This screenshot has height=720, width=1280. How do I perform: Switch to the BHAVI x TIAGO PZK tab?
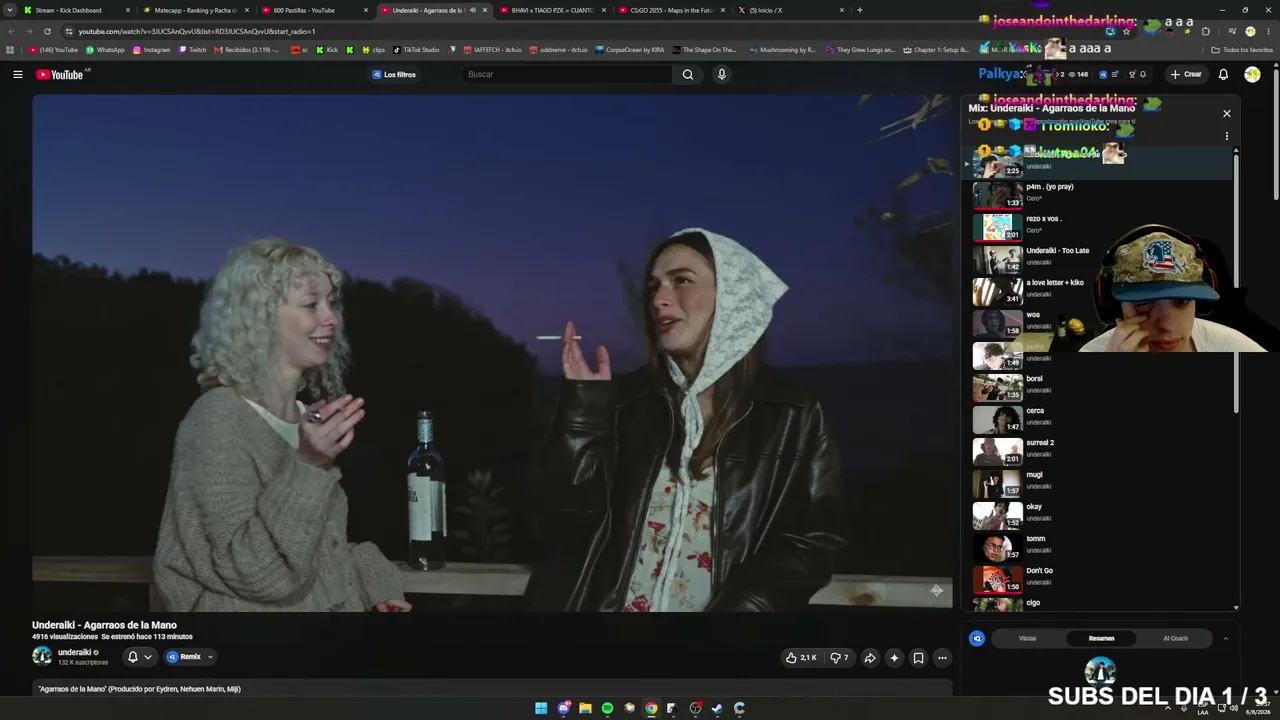click(552, 10)
